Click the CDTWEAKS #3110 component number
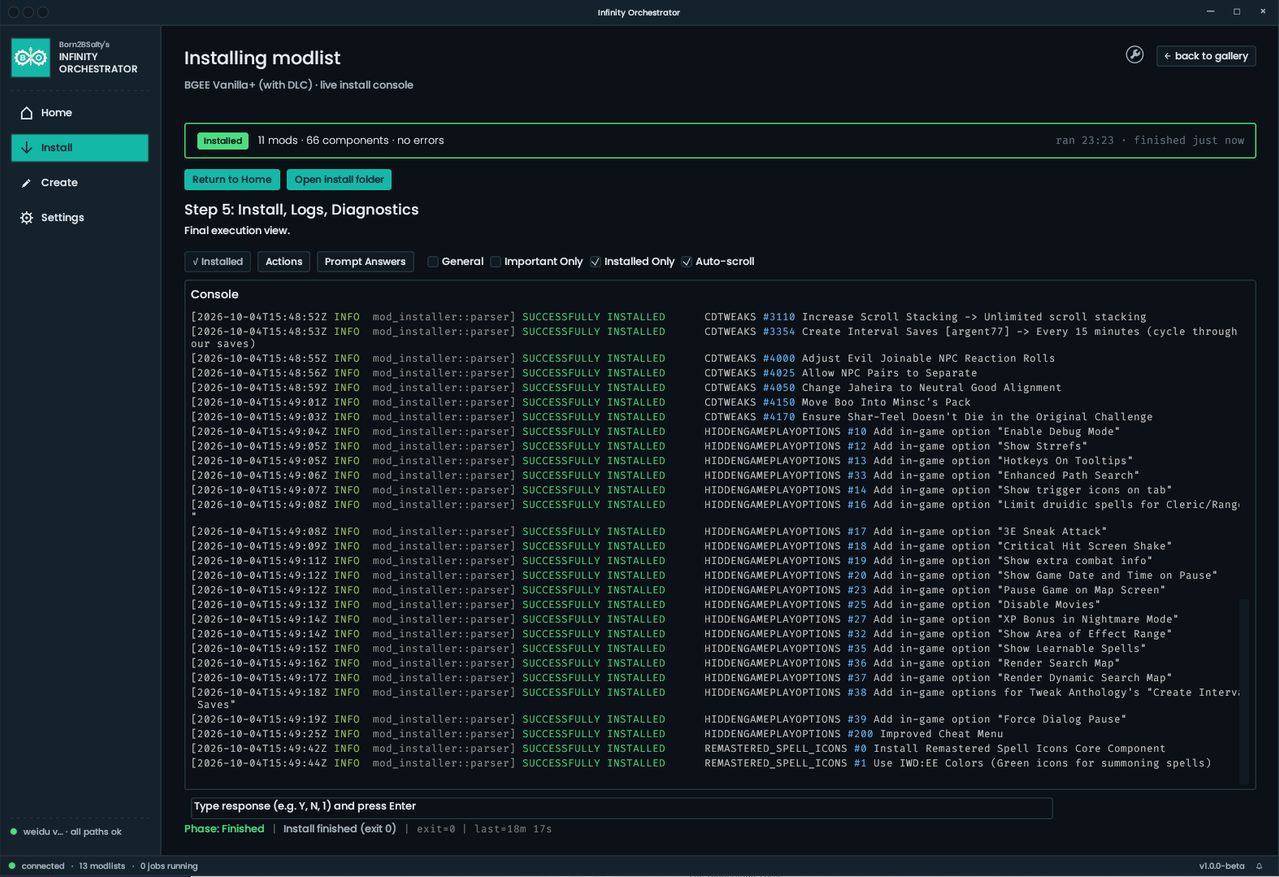This screenshot has width=1279, height=877. pos(779,317)
